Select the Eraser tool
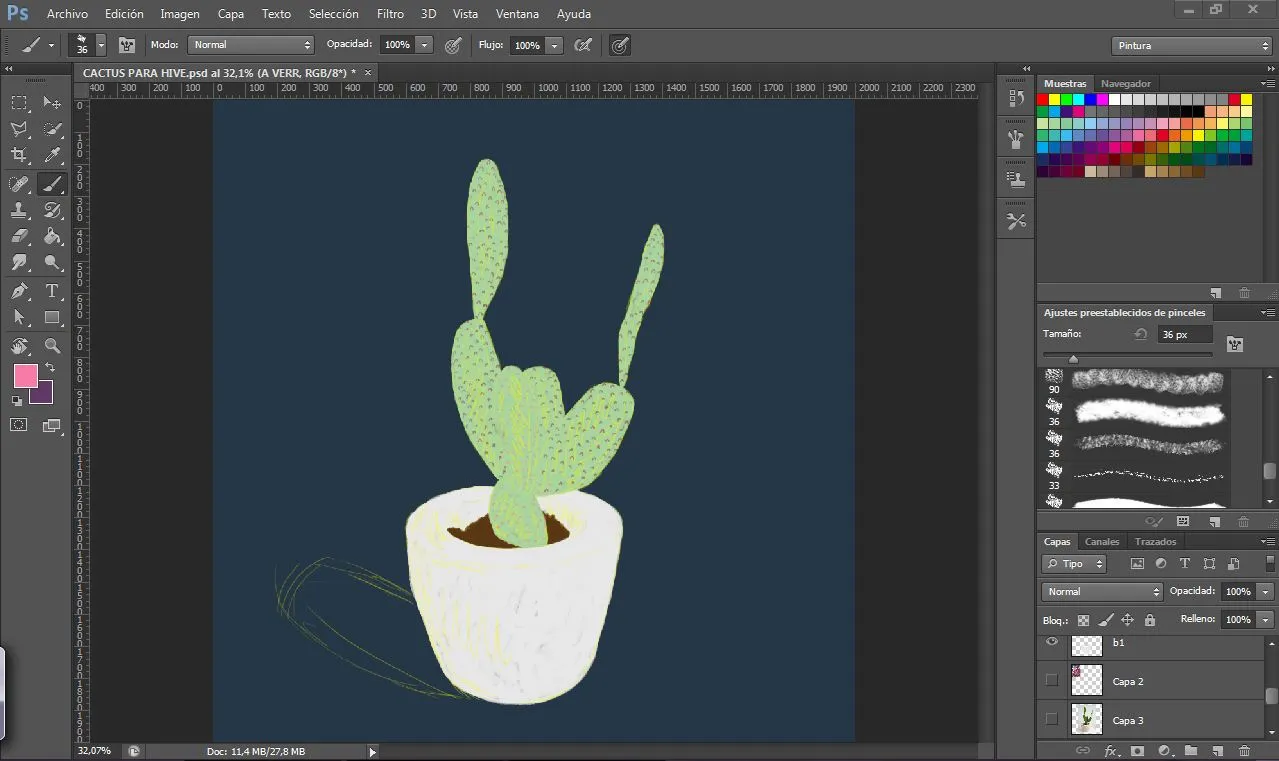Viewport: 1279px width, 761px height. [19, 237]
